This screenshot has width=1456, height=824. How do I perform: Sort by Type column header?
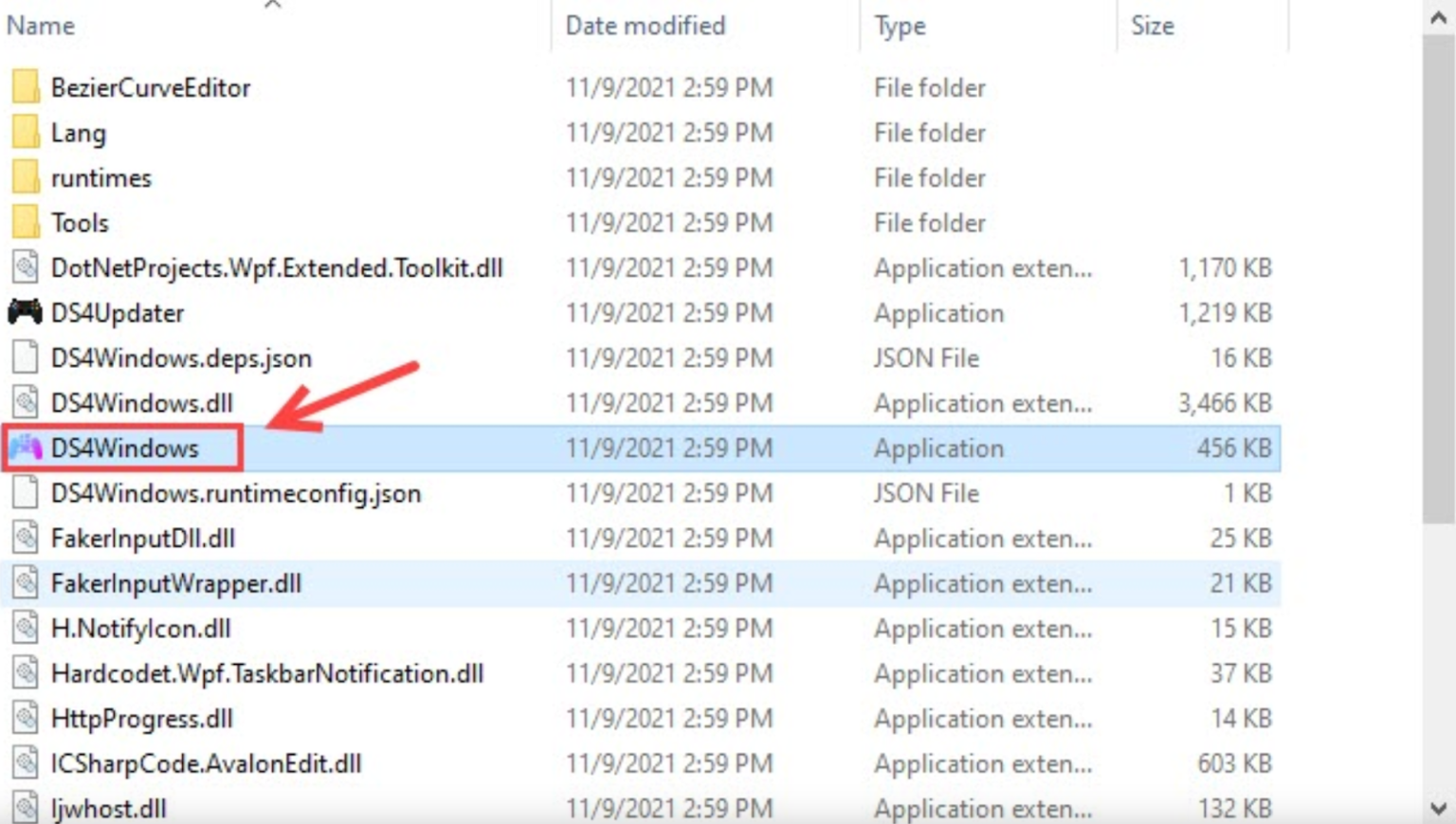(x=900, y=26)
